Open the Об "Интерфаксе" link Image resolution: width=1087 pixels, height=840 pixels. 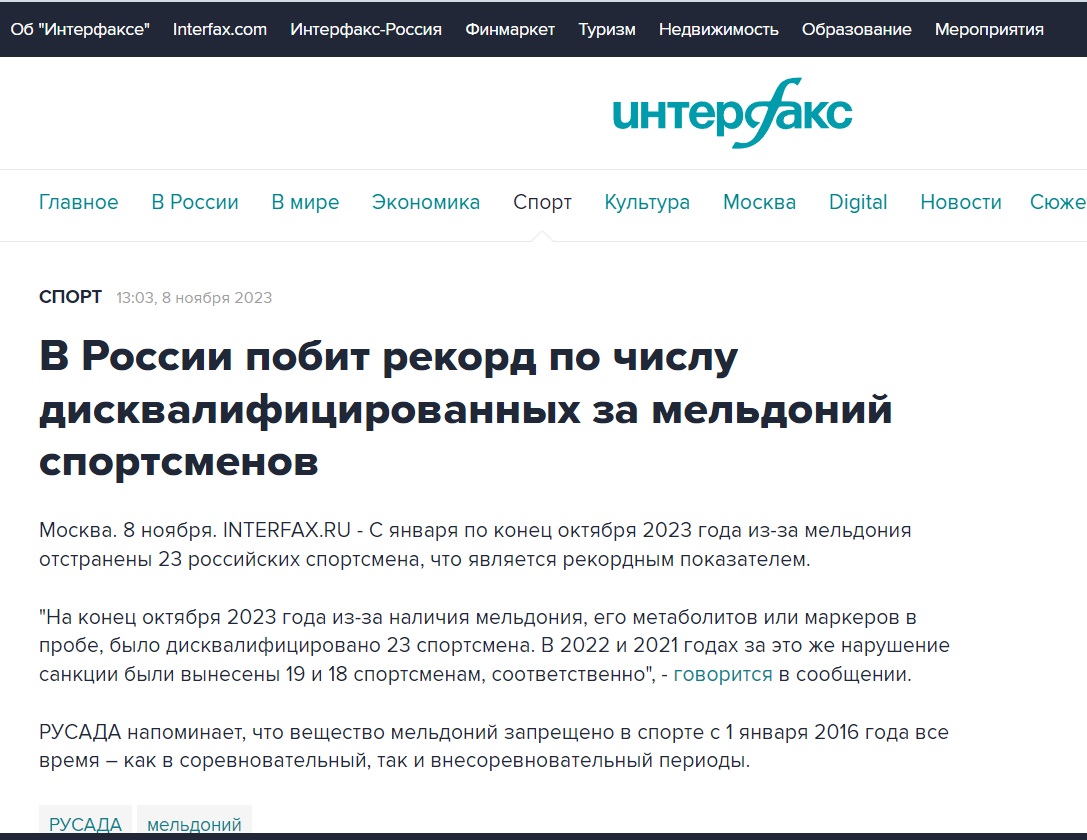tap(80, 29)
